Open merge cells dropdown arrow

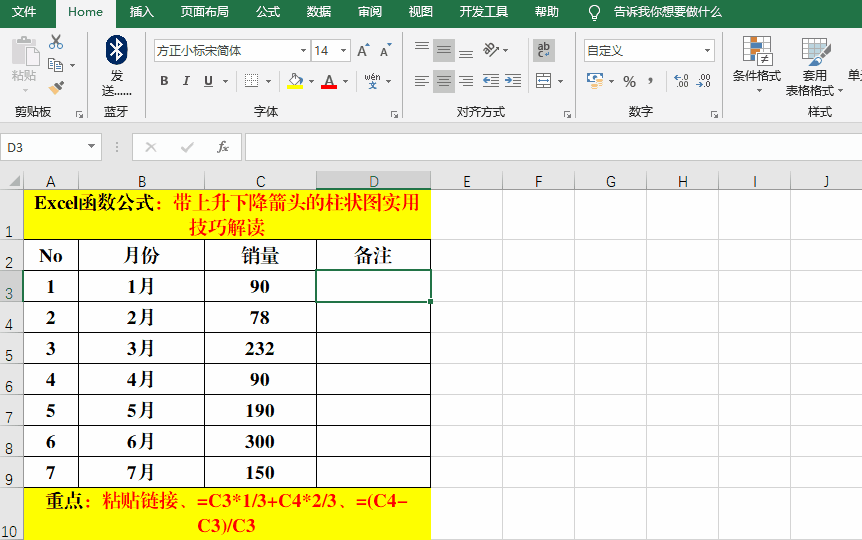coord(560,81)
